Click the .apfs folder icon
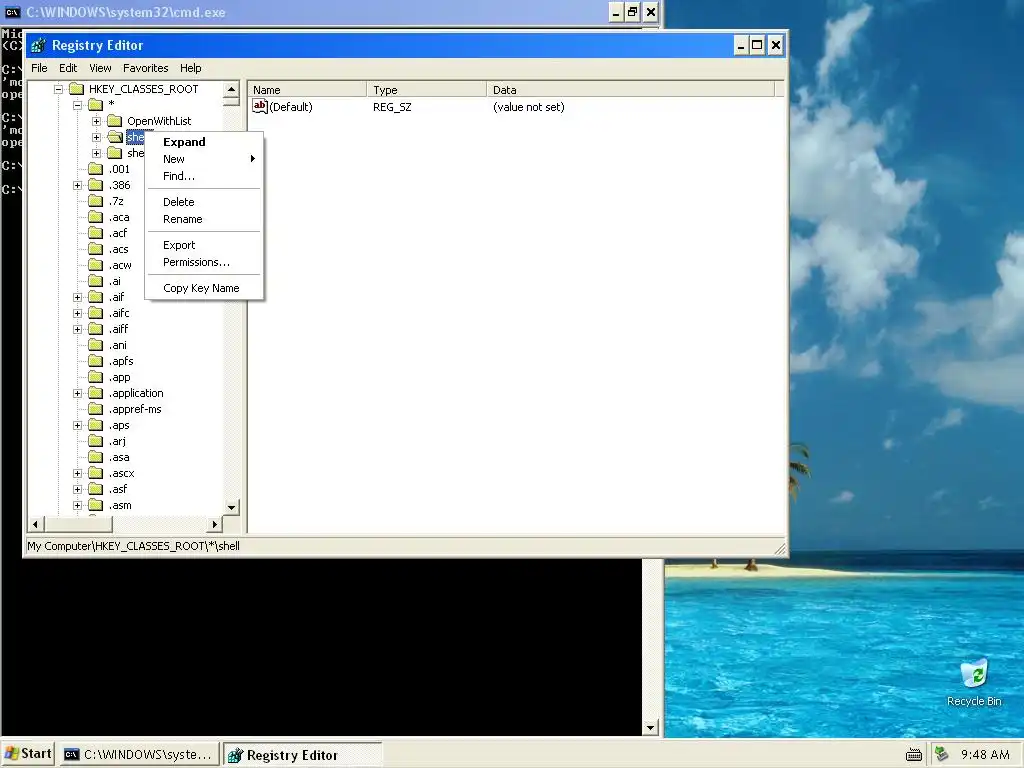This screenshot has width=1024, height=768. click(96, 361)
